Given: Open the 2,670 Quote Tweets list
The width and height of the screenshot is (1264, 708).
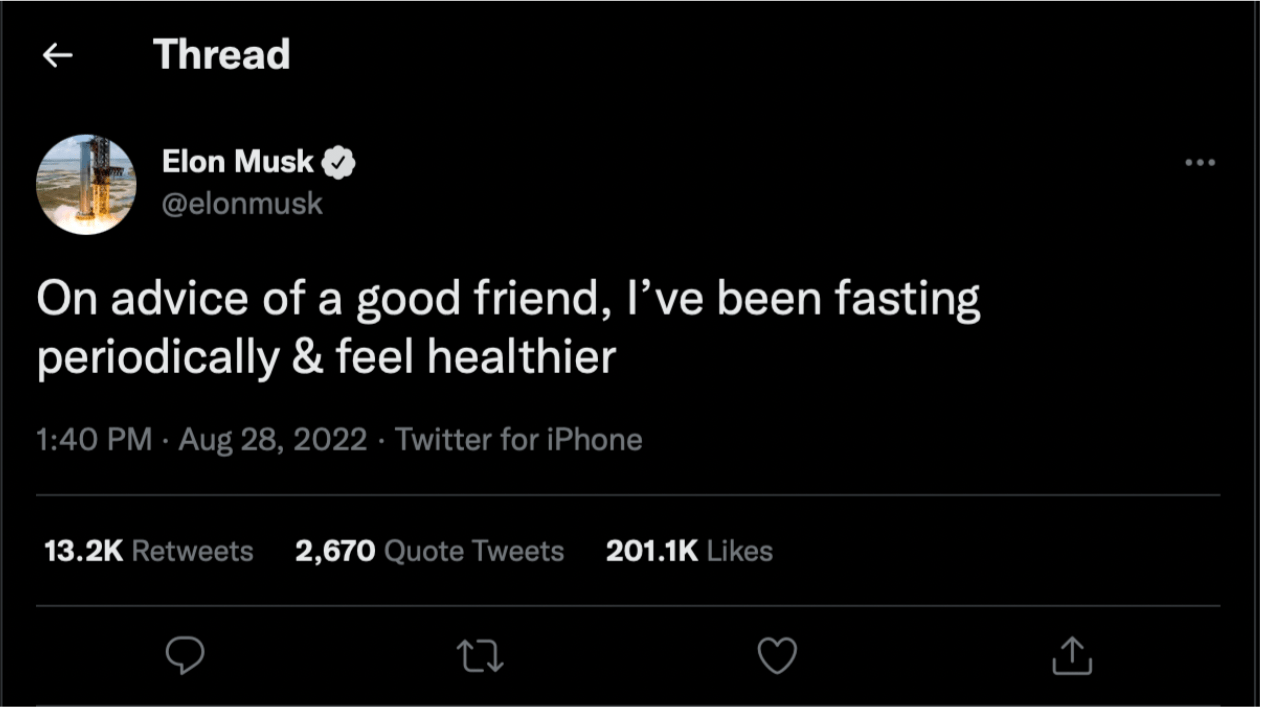Looking at the screenshot, I should (430, 551).
